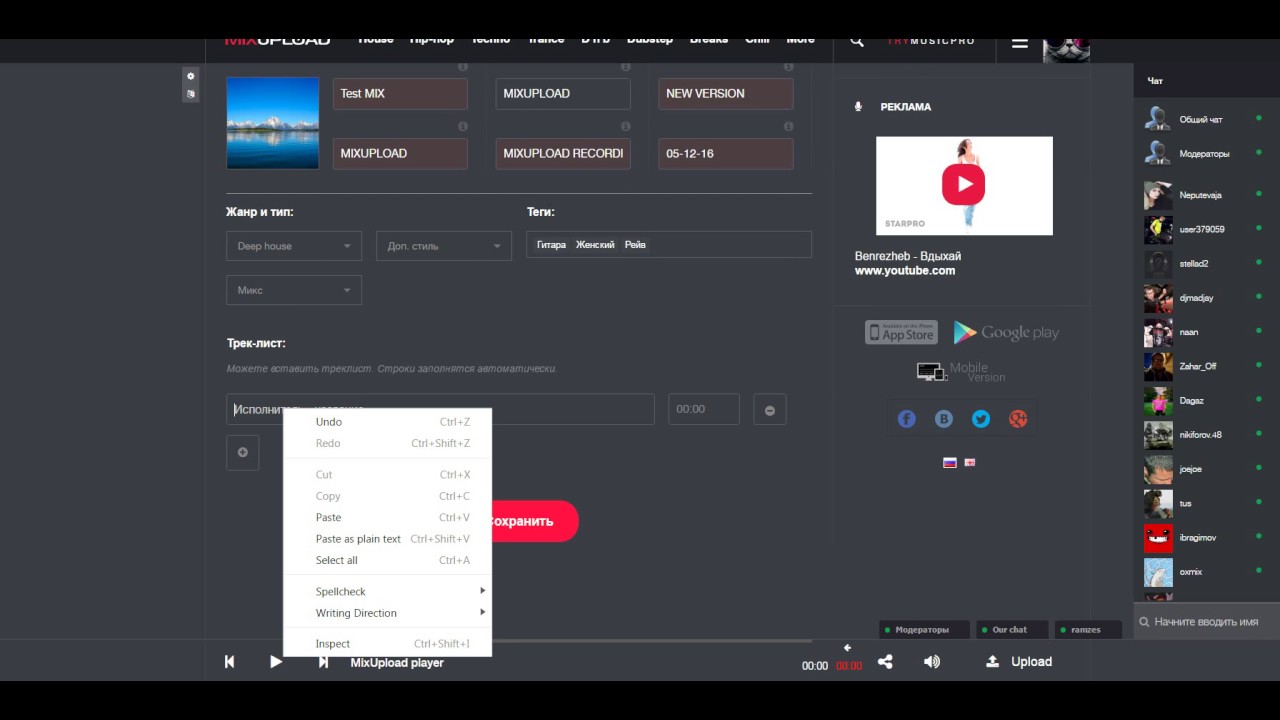Open the Google Plus social icon
The image size is (1280, 720).
[1018, 419]
